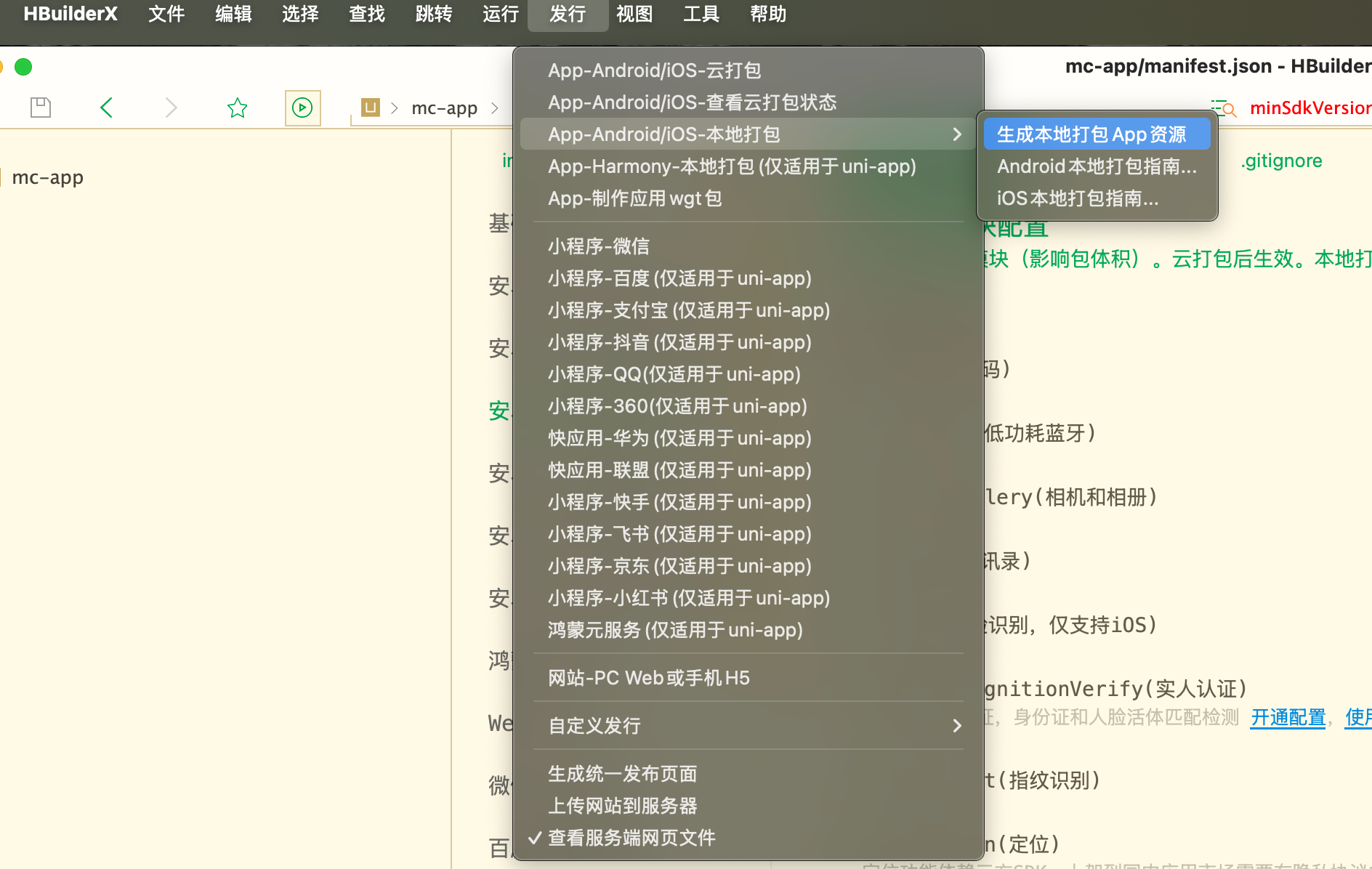Select App-Android/iOS-查看云打包状态
Screen dimensions: 1372x869
748,102
